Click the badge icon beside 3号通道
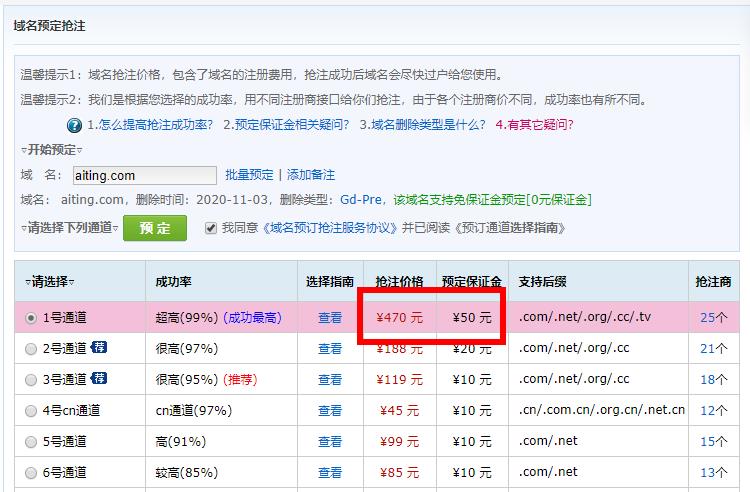Screen dimensions: 750x492 click(x=98, y=379)
